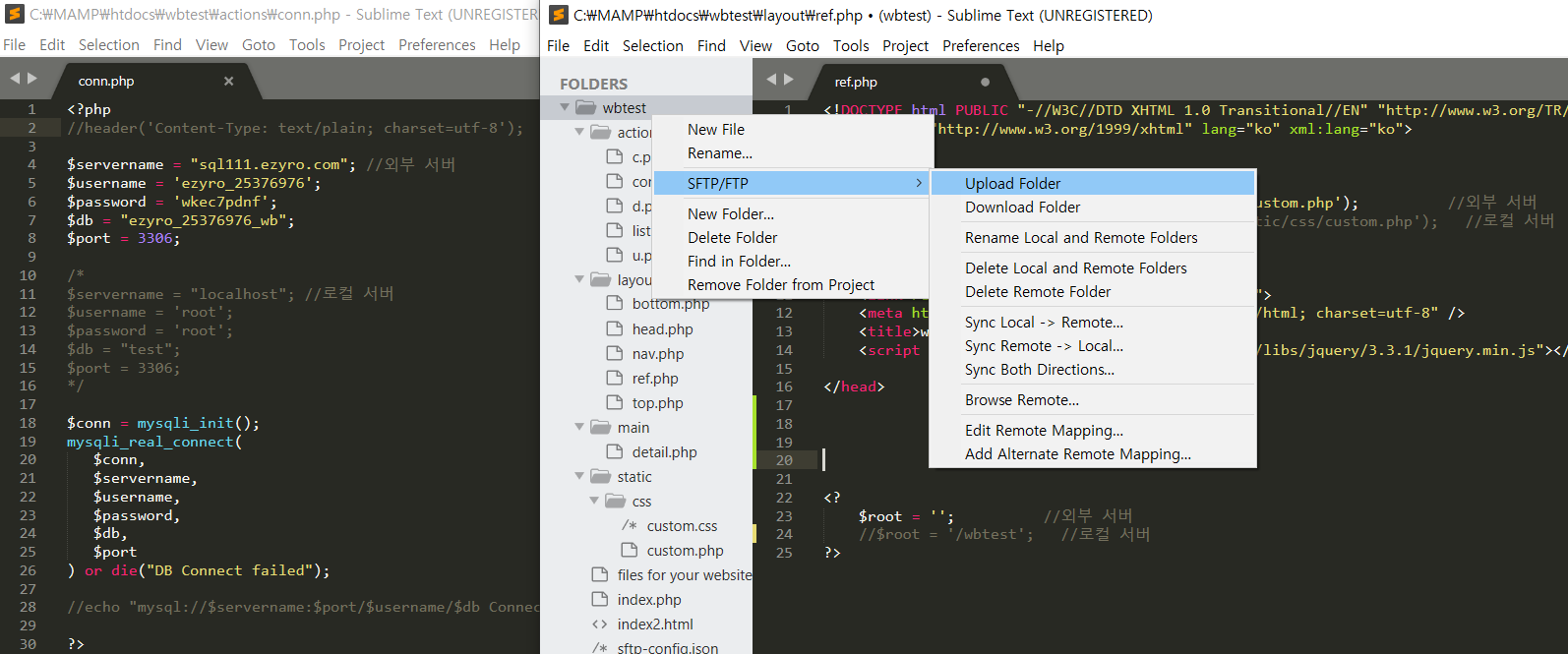Viewport: 1568px width, 654px height.
Task: Collapse the wbtest root folder
Action: coord(565,107)
